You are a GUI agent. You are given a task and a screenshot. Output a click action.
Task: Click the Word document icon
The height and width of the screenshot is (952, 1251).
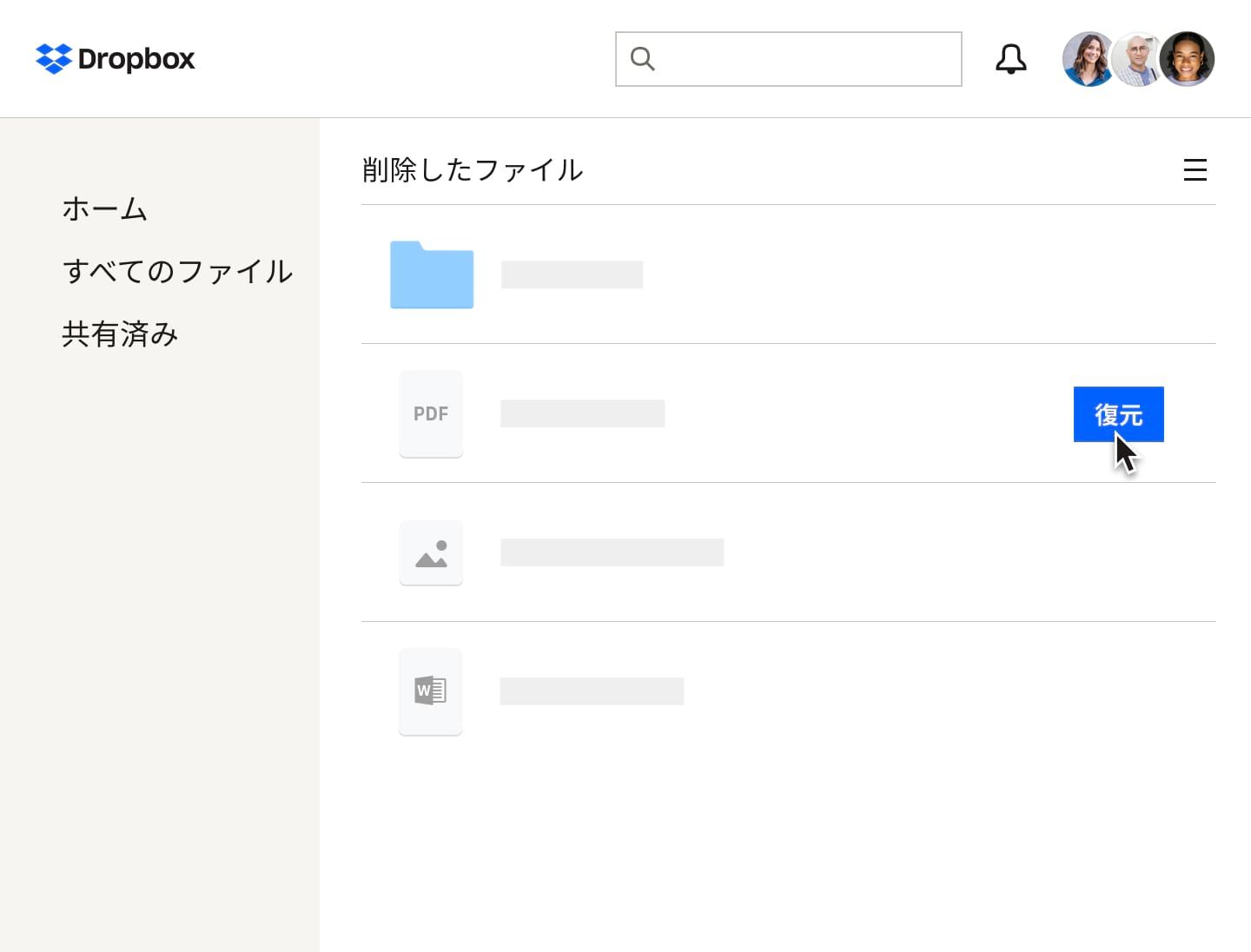pos(430,691)
